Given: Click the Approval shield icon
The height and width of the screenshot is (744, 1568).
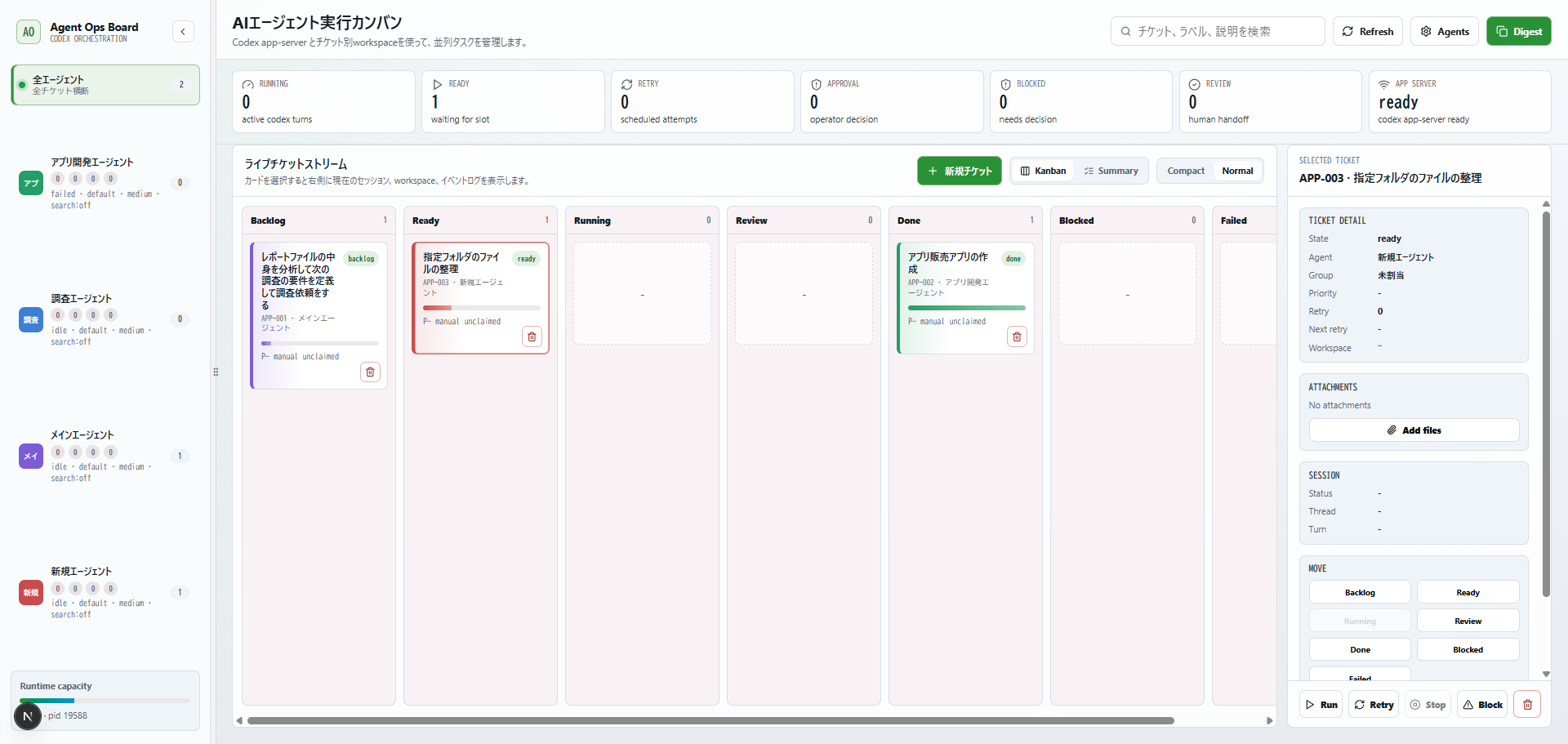Looking at the screenshot, I should click(x=816, y=84).
